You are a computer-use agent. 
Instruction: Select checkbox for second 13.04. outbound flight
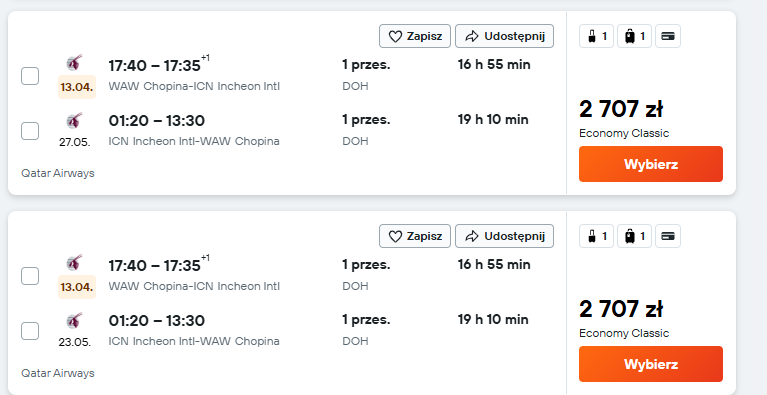[x=30, y=276]
